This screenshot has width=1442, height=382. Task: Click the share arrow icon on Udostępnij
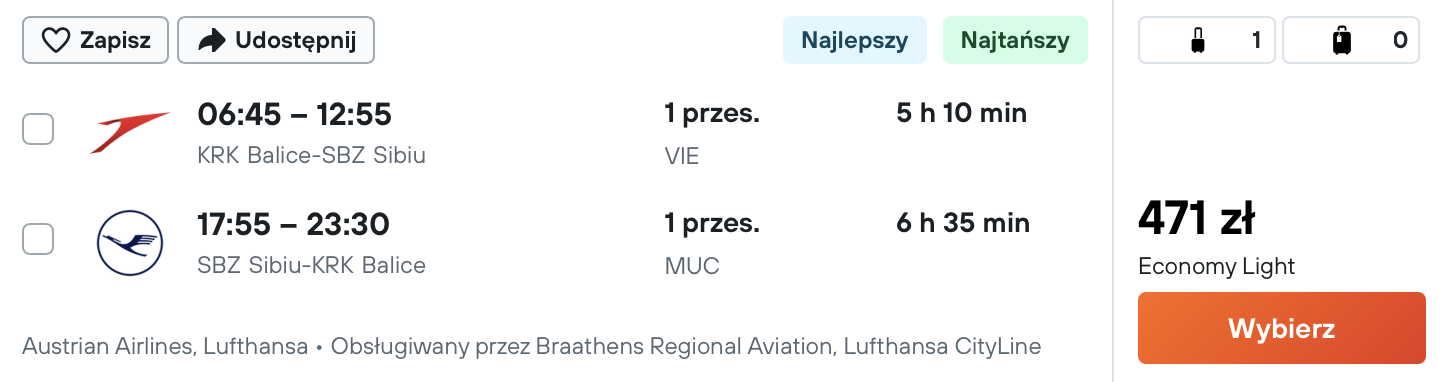(x=212, y=41)
